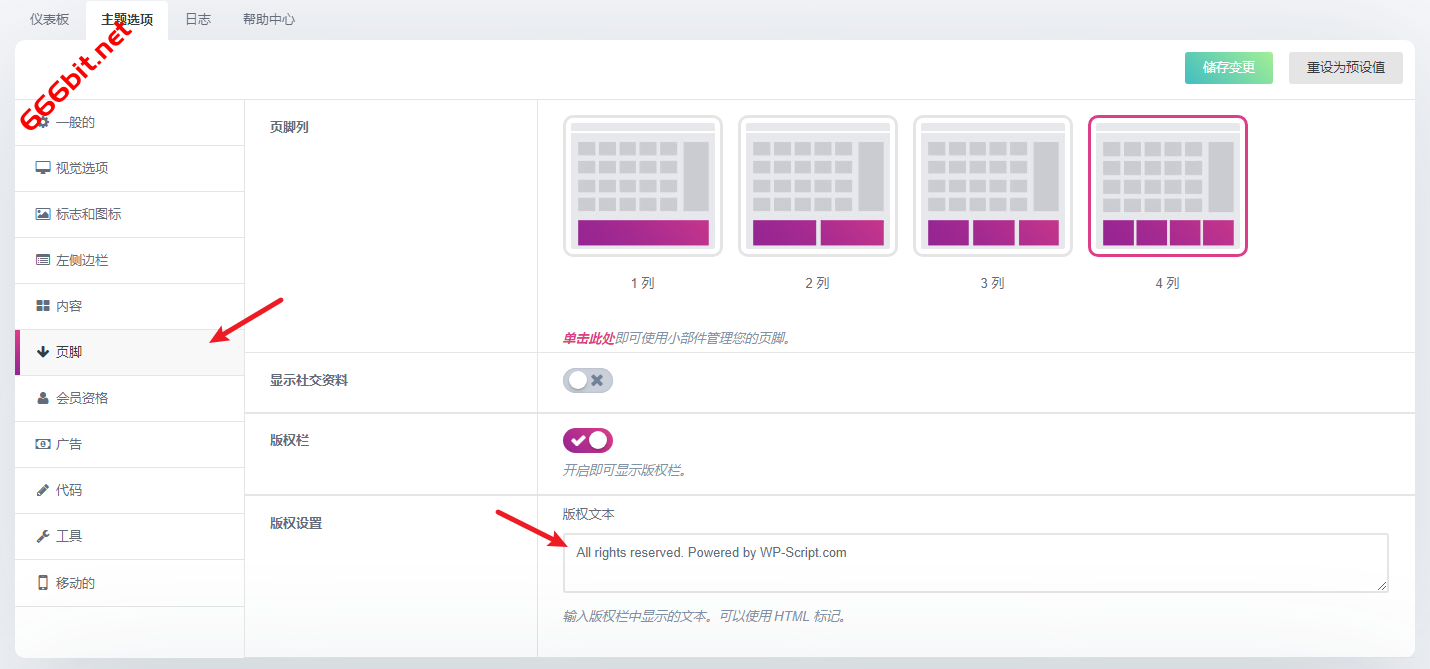Image resolution: width=1430 pixels, height=669 pixels.
Task: Click the 3 列 caption text
Action: [993, 283]
